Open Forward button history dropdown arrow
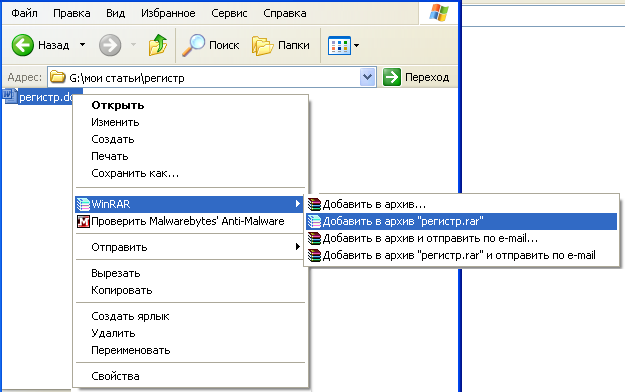Viewport: 625px width, 392px height. [x=134, y=45]
